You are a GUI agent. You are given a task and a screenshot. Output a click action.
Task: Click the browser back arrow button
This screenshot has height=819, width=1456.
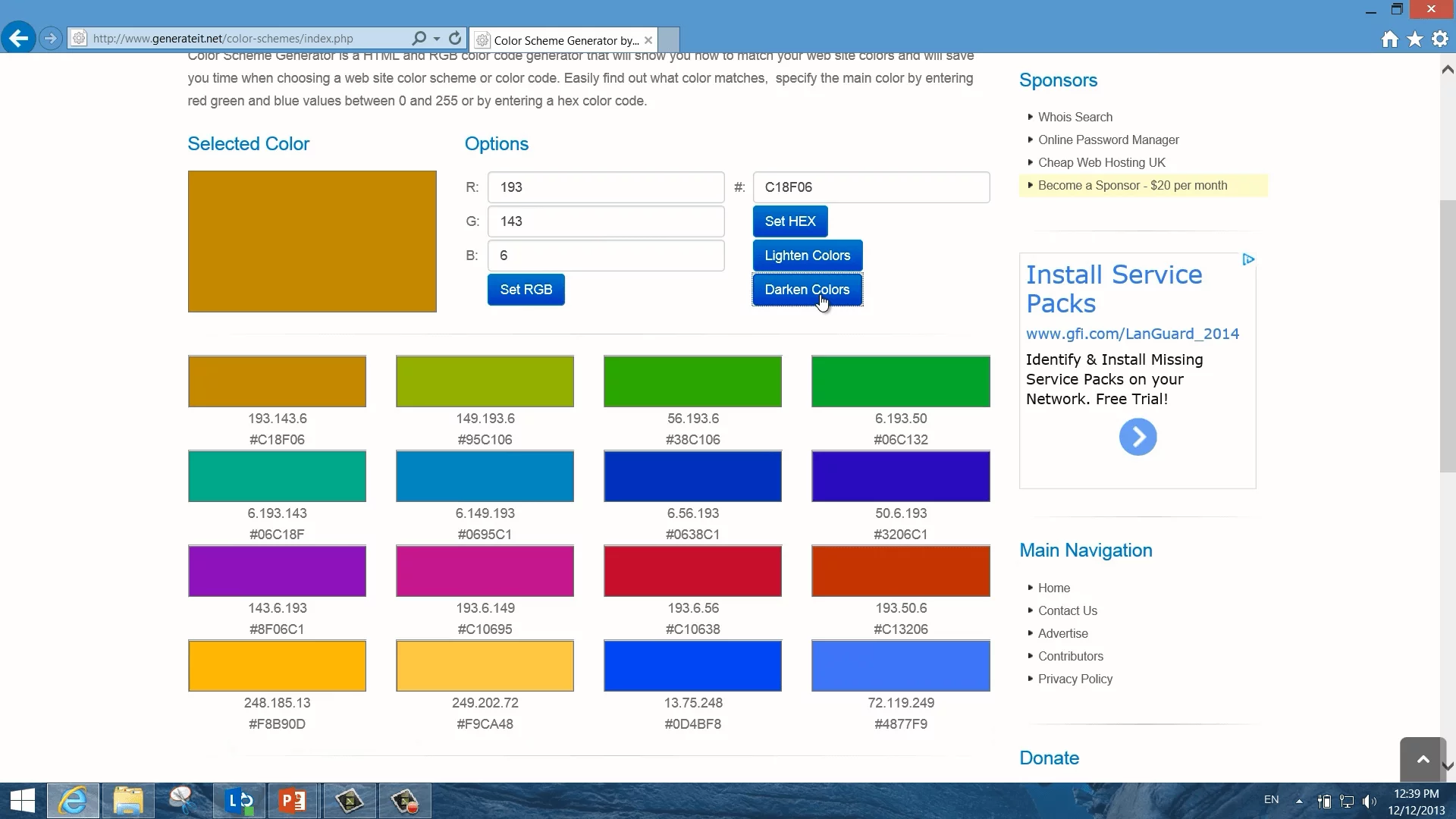(18, 38)
